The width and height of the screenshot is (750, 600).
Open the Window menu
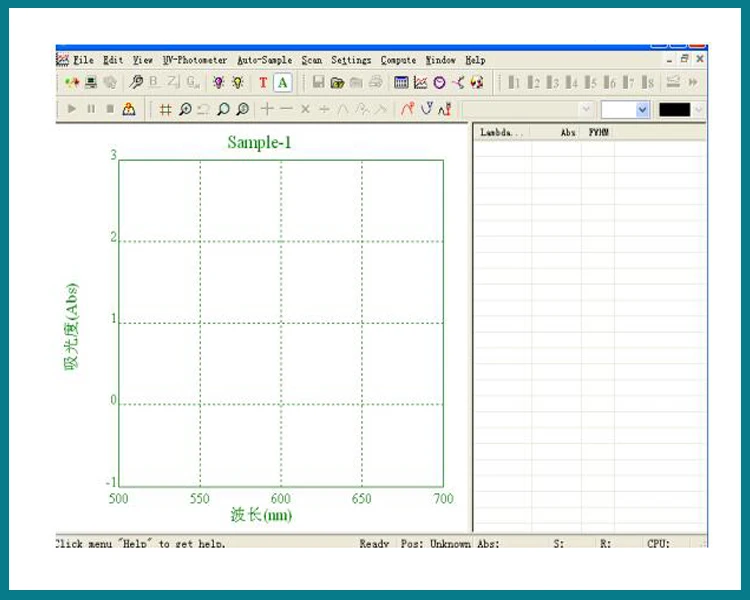(x=441, y=60)
